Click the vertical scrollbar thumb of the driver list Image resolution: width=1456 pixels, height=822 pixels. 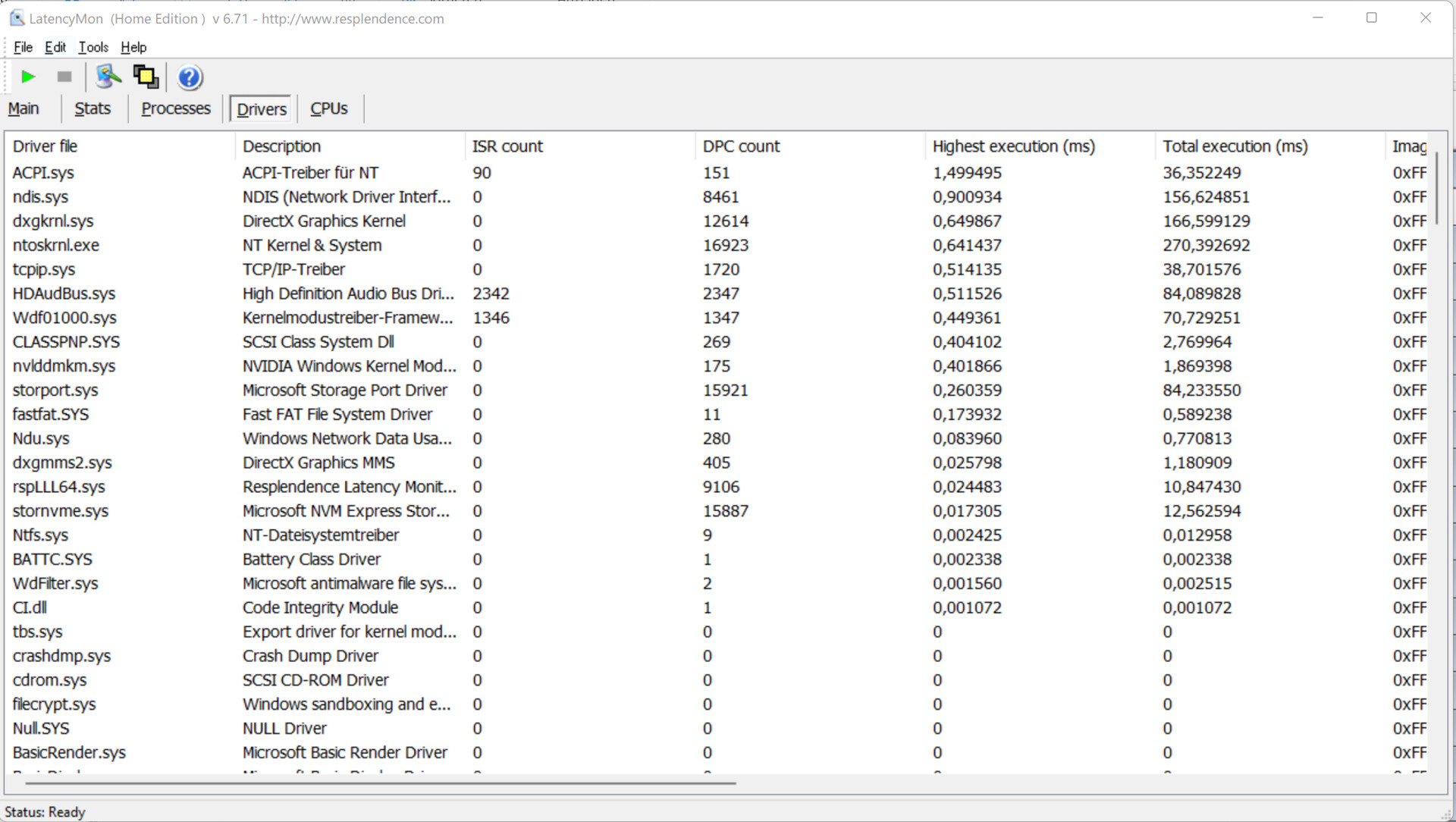pyautogui.click(x=1436, y=187)
